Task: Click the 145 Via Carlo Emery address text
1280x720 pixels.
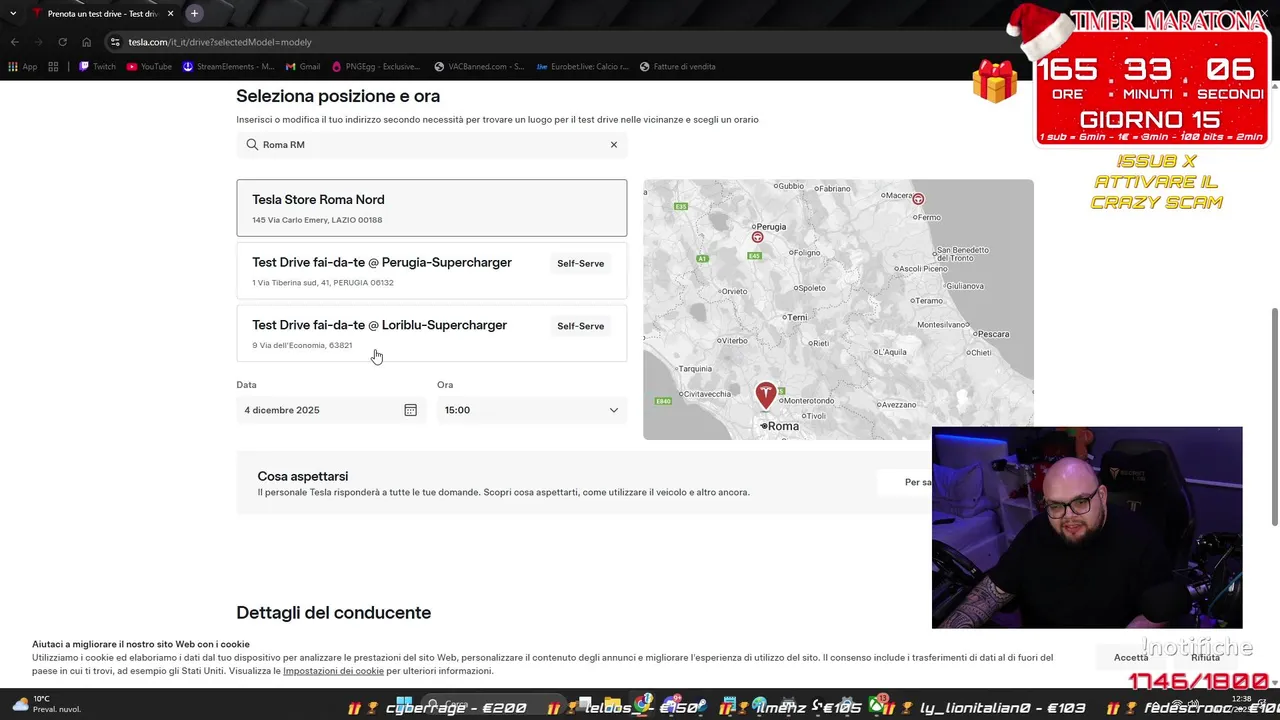Action: pos(317,220)
